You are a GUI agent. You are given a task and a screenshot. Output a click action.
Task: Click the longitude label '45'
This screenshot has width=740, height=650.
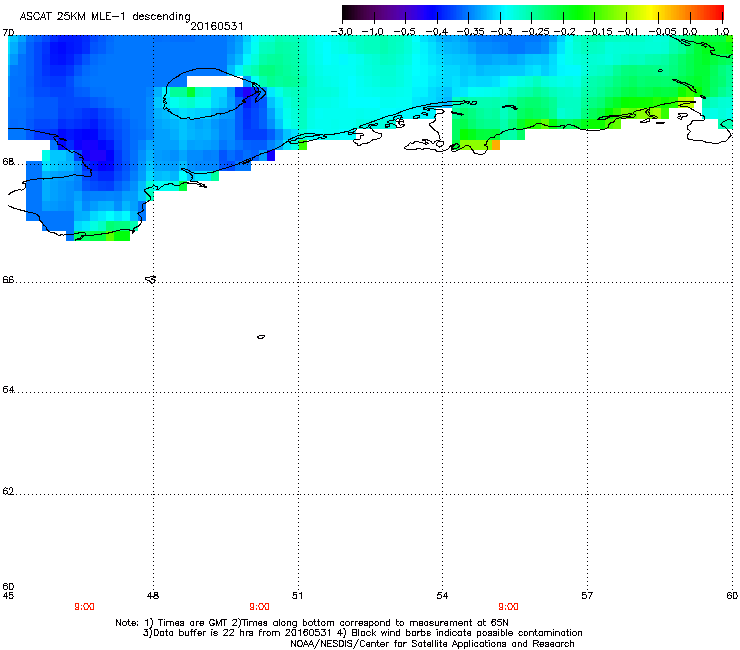[x=8, y=596]
